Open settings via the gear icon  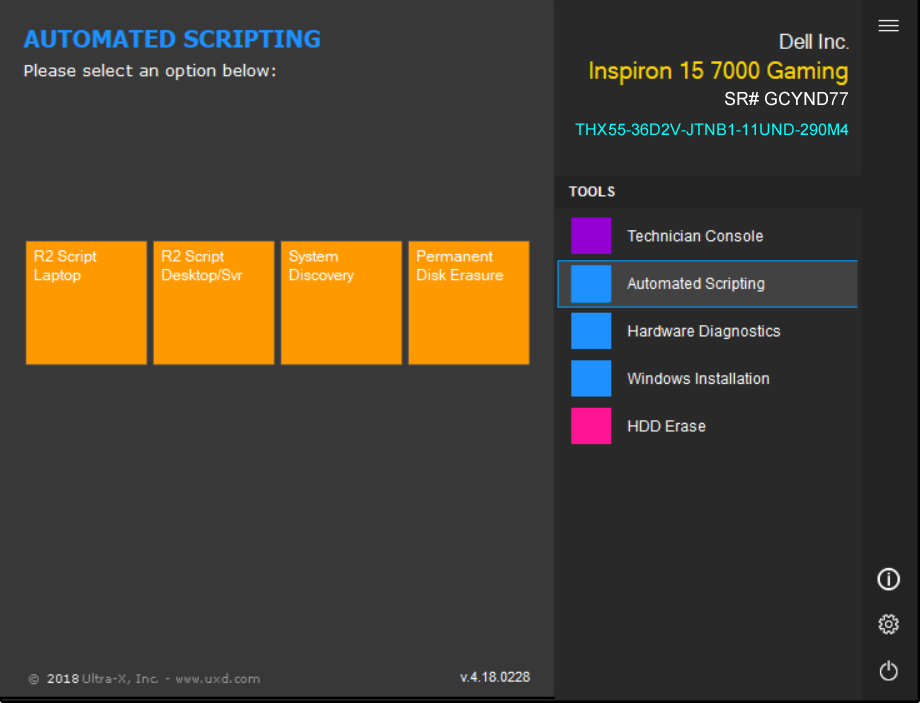(x=888, y=624)
